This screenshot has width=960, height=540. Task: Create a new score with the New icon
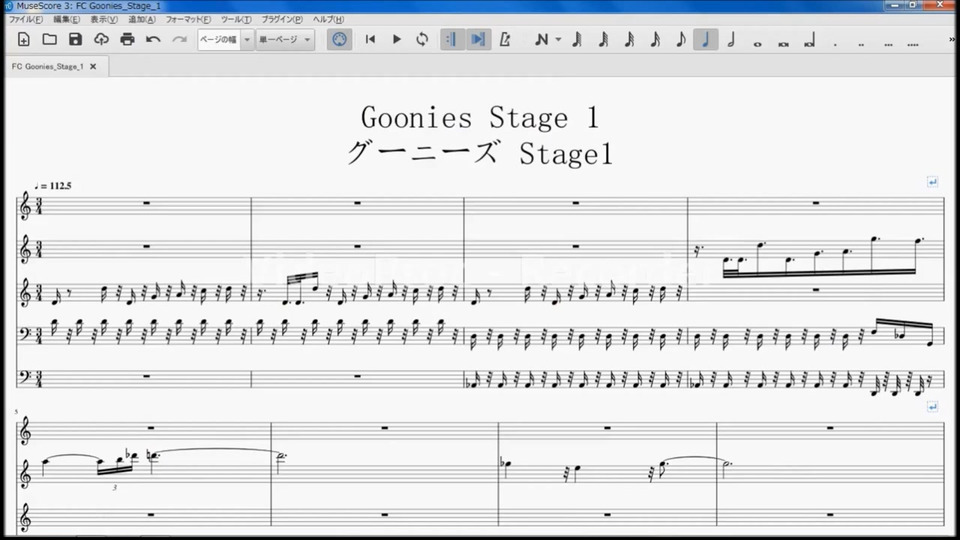tap(24, 40)
